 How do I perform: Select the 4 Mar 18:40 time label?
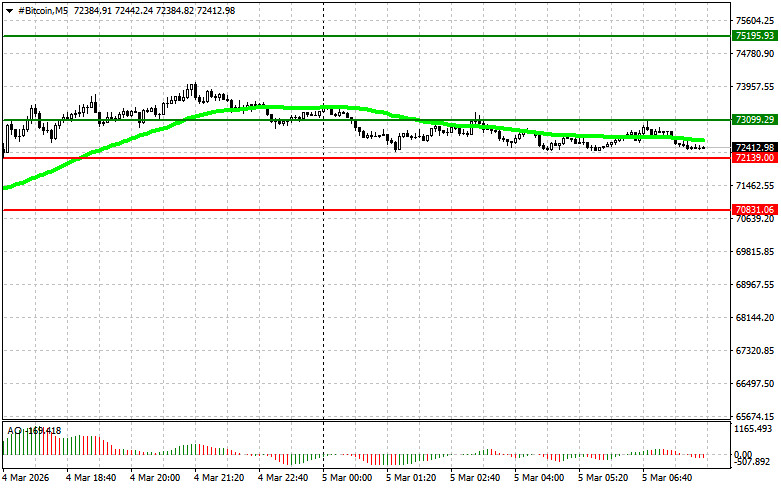[x=91, y=478]
